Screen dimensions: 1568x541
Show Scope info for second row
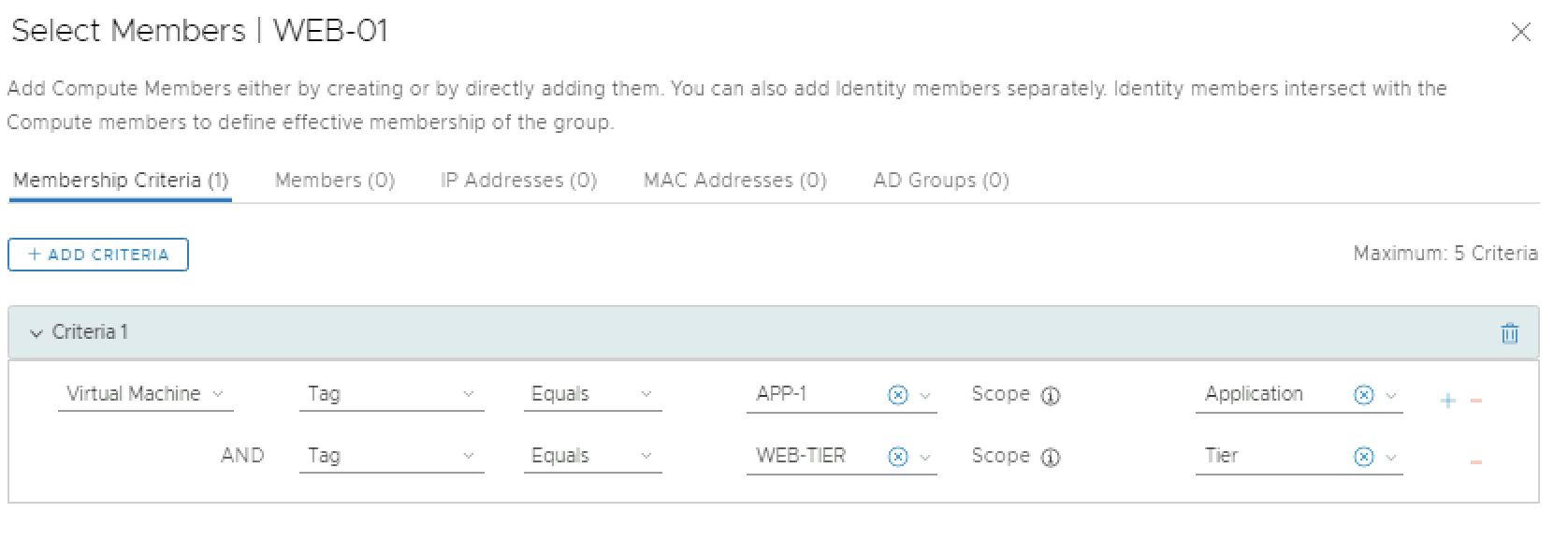tap(1051, 458)
